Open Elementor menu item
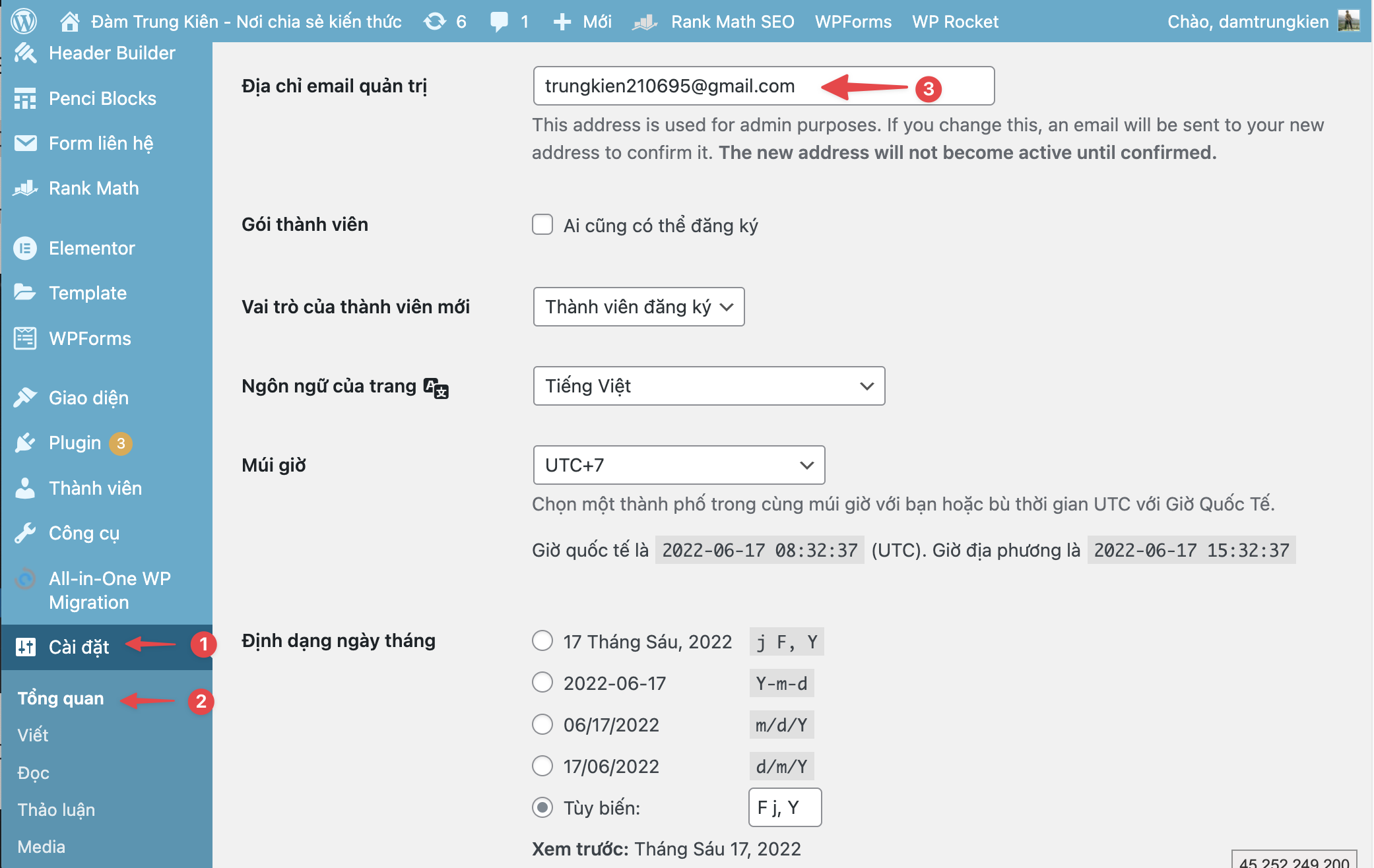The width and height of the screenshot is (1374, 868). pos(92,248)
